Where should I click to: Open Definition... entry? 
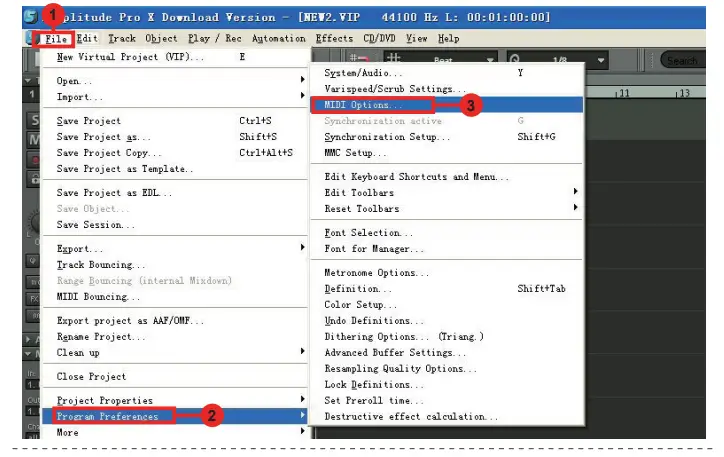pos(447,289)
